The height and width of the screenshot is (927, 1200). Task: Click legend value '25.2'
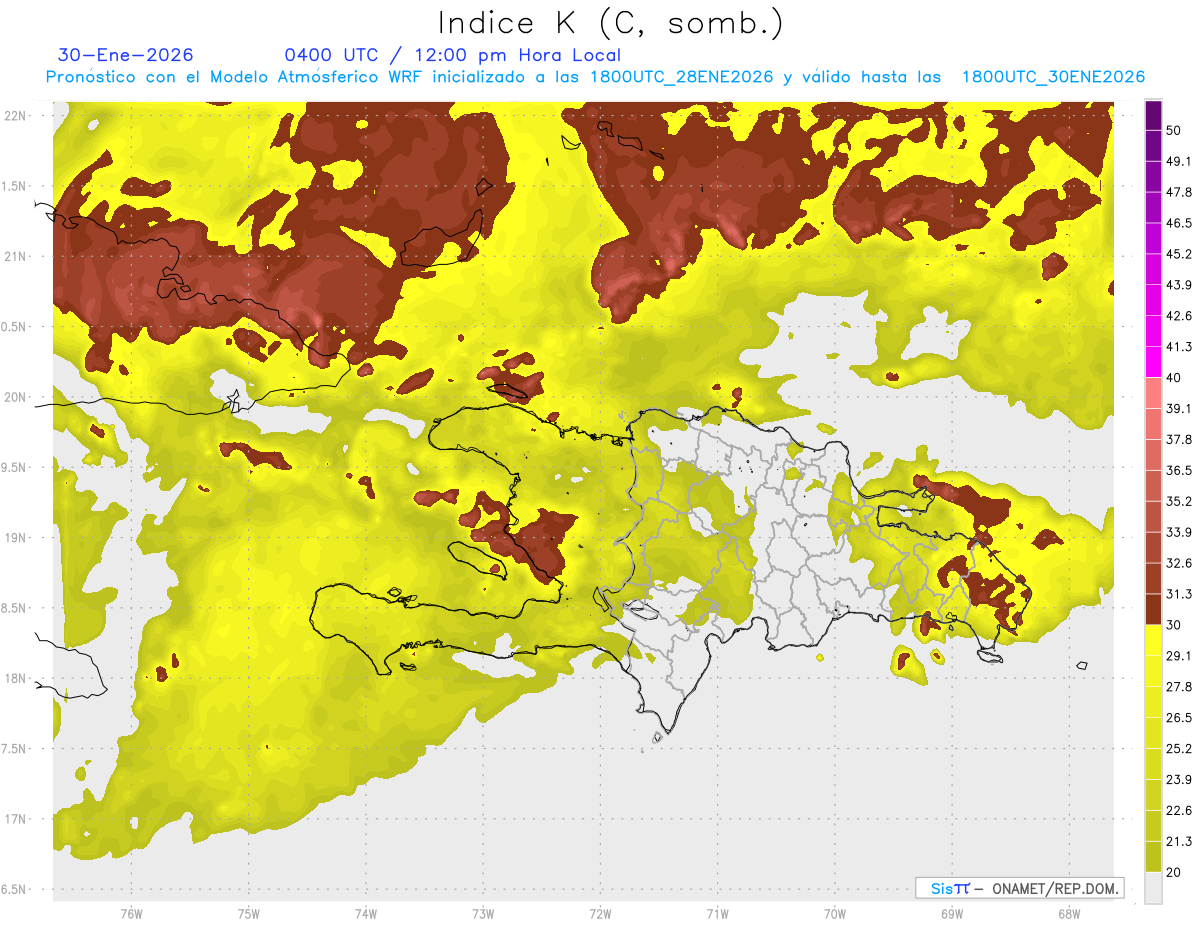[1179, 749]
